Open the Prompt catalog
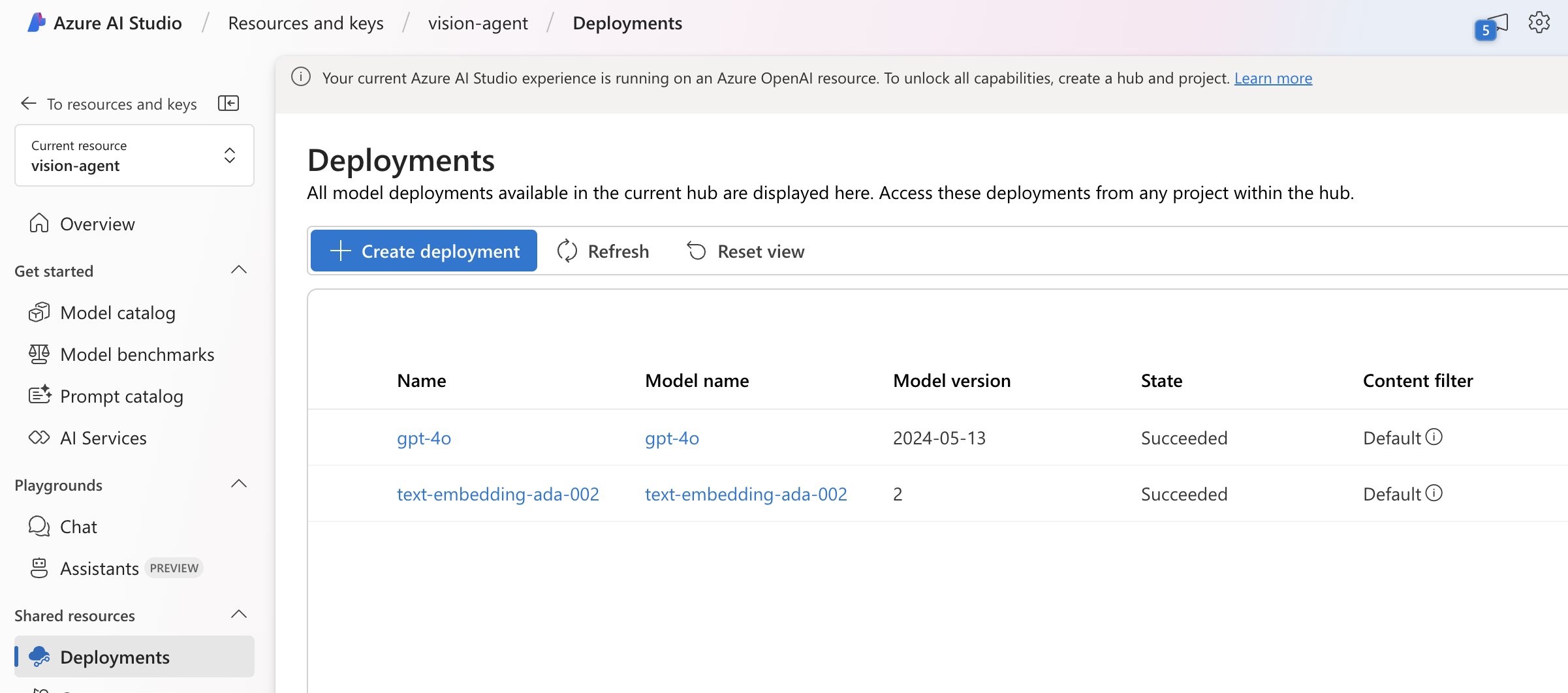Screen dimensions: 1568x693 click(121, 396)
